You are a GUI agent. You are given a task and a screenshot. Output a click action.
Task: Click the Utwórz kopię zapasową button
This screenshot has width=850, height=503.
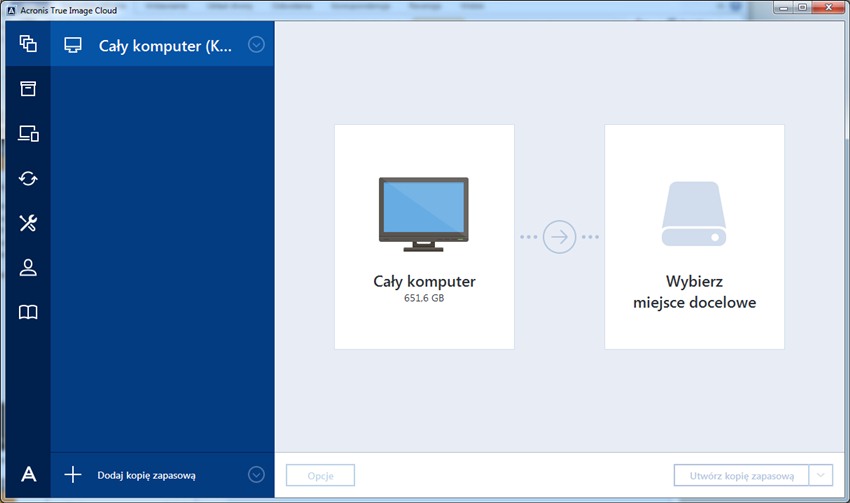click(x=742, y=475)
